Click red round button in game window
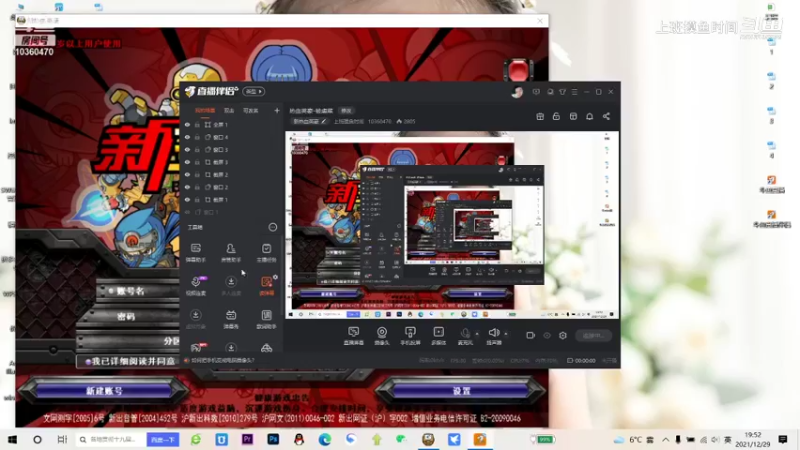Viewport: 800px width, 450px height. pyautogui.click(x=518, y=69)
